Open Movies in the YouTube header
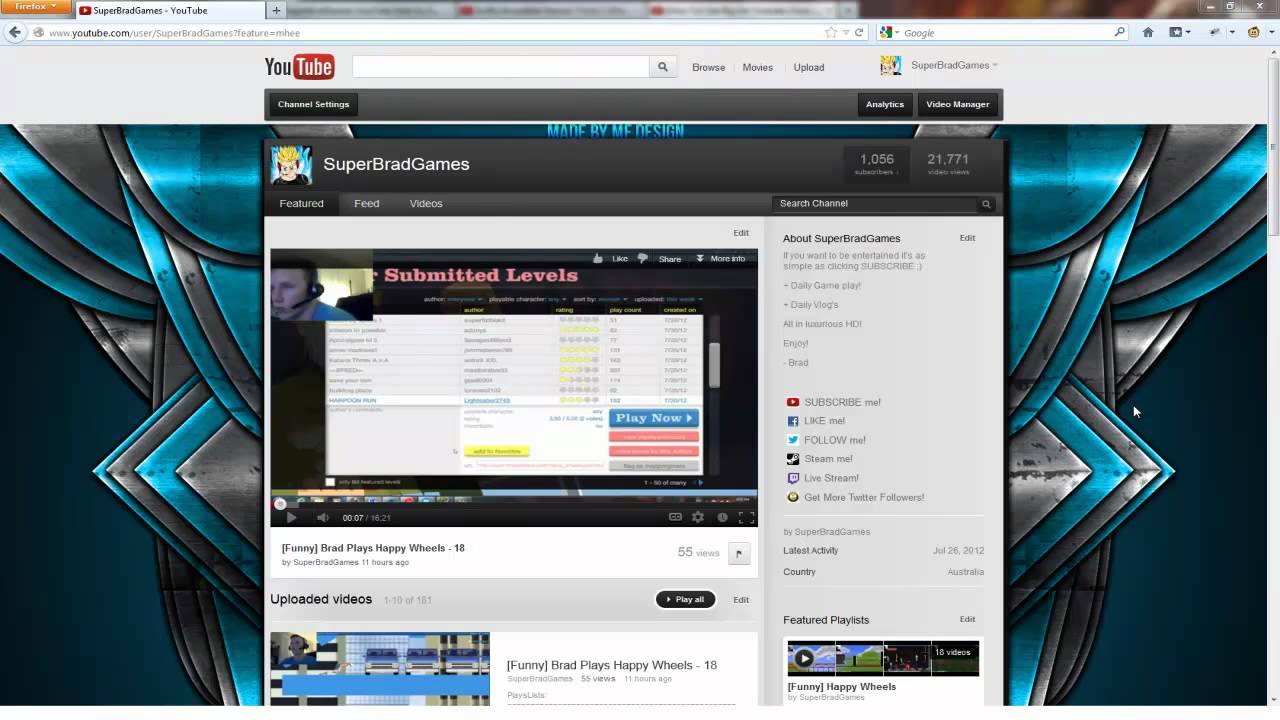The width and height of the screenshot is (1280, 720). click(758, 68)
